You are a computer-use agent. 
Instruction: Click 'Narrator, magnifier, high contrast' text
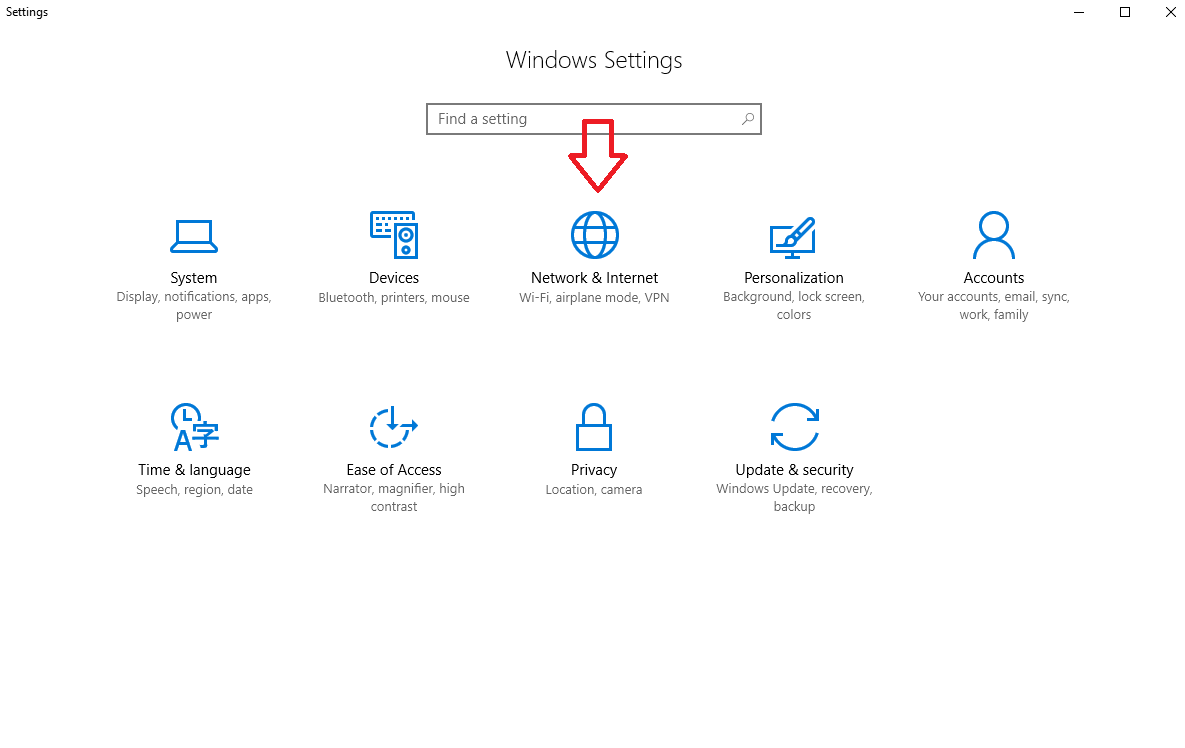[x=394, y=497]
